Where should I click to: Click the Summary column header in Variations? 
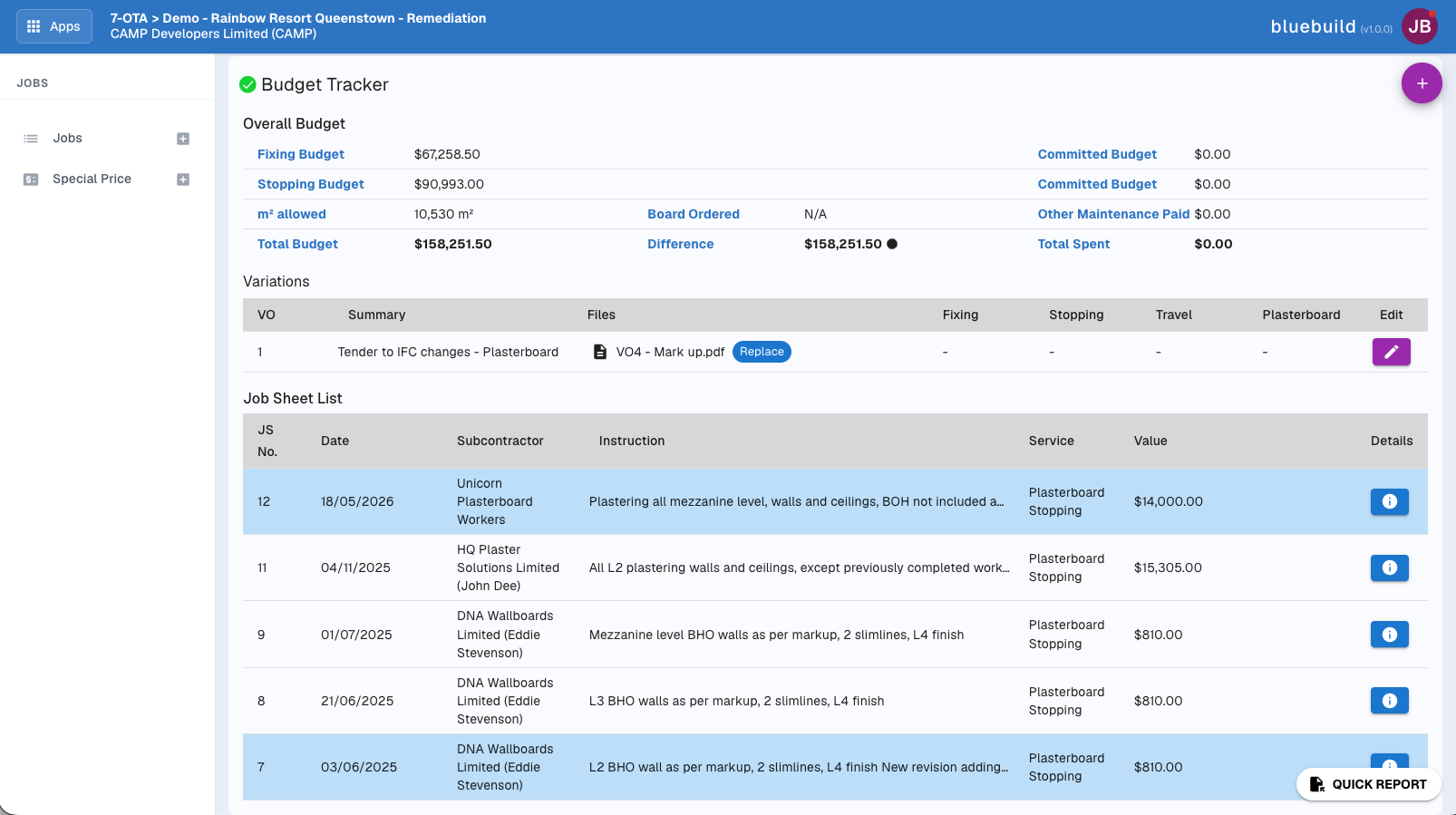click(x=377, y=315)
